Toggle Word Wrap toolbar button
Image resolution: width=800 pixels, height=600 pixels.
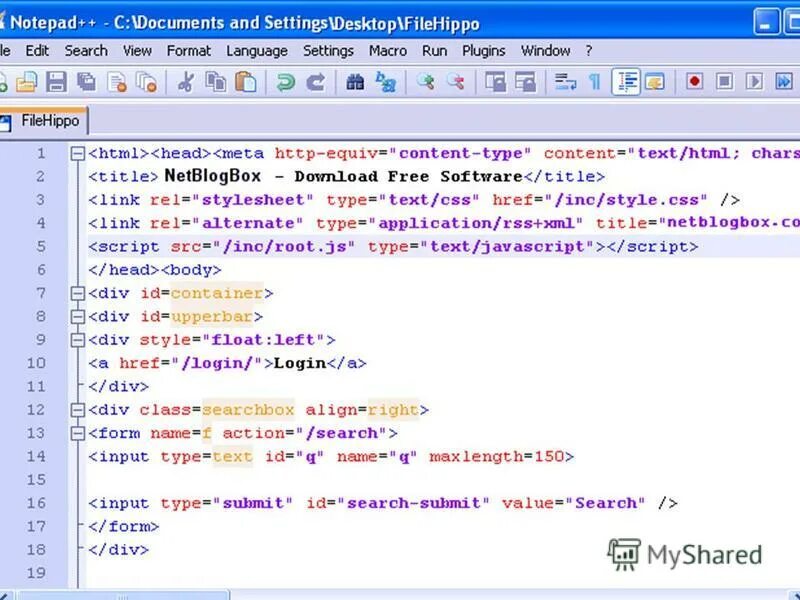coord(565,82)
